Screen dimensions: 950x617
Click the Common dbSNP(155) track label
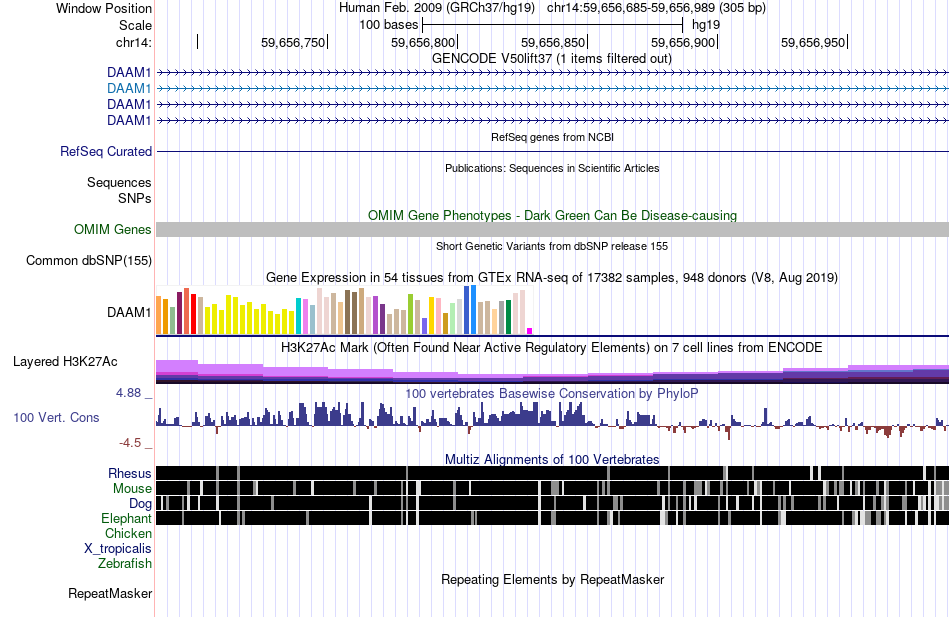click(89, 261)
